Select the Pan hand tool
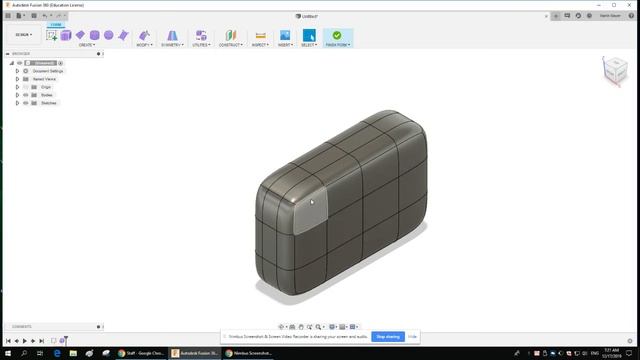Image resolution: width=640 pixels, height=360 pixels. pos(301,327)
